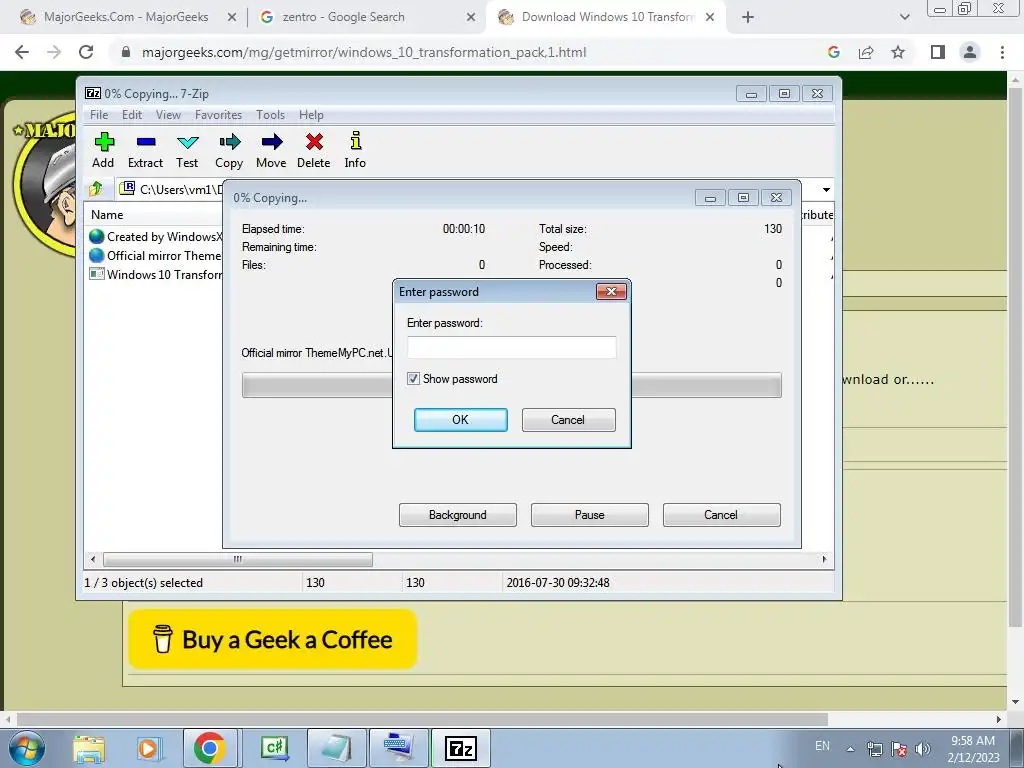The height and width of the screenshot is (768, 1024).
Task: Reload the page in Chrome
Action: 86,52
